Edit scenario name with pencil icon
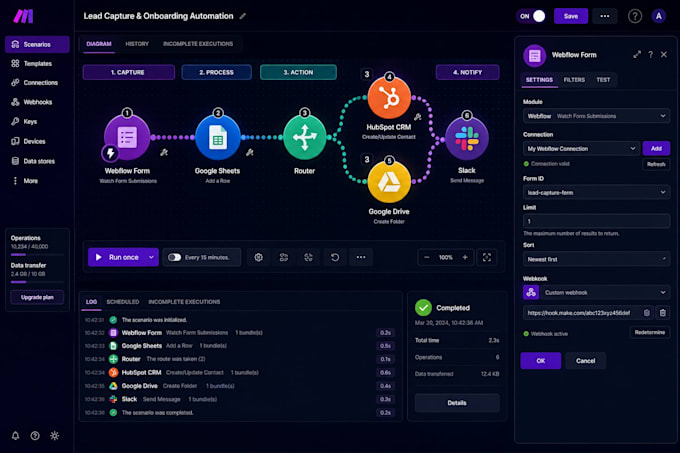 [x=243, y=16]
